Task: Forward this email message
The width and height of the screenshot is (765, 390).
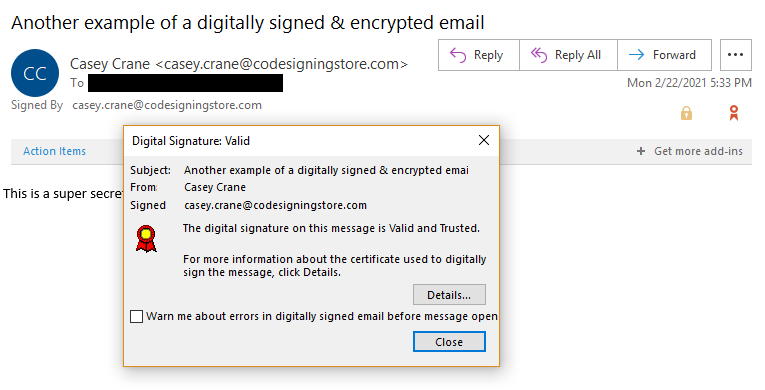Action: click(x=664, y=55)
